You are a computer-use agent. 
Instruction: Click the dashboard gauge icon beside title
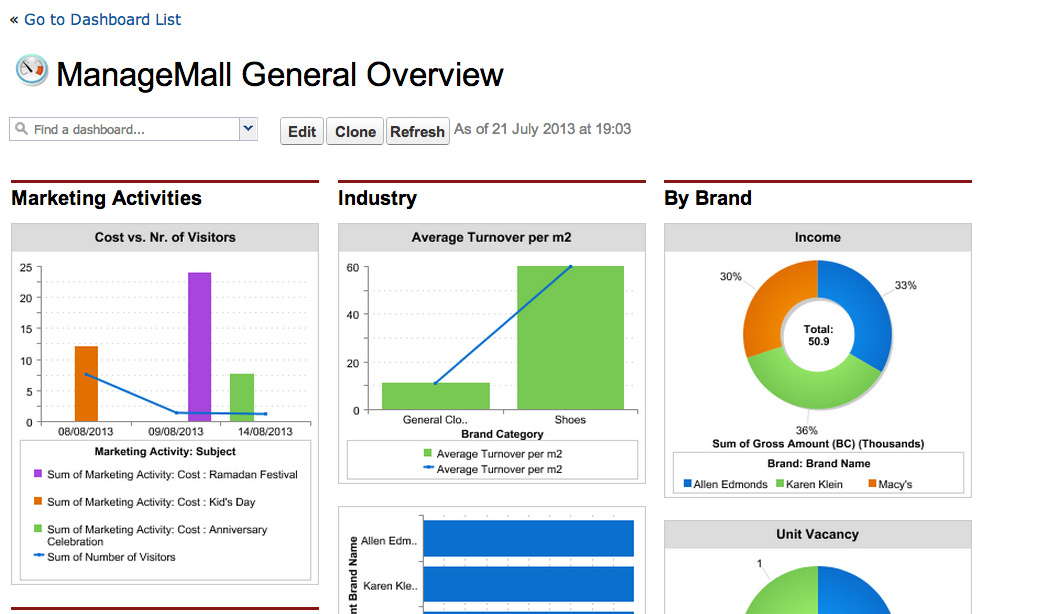pyautogui.click(x=31, y=71)
